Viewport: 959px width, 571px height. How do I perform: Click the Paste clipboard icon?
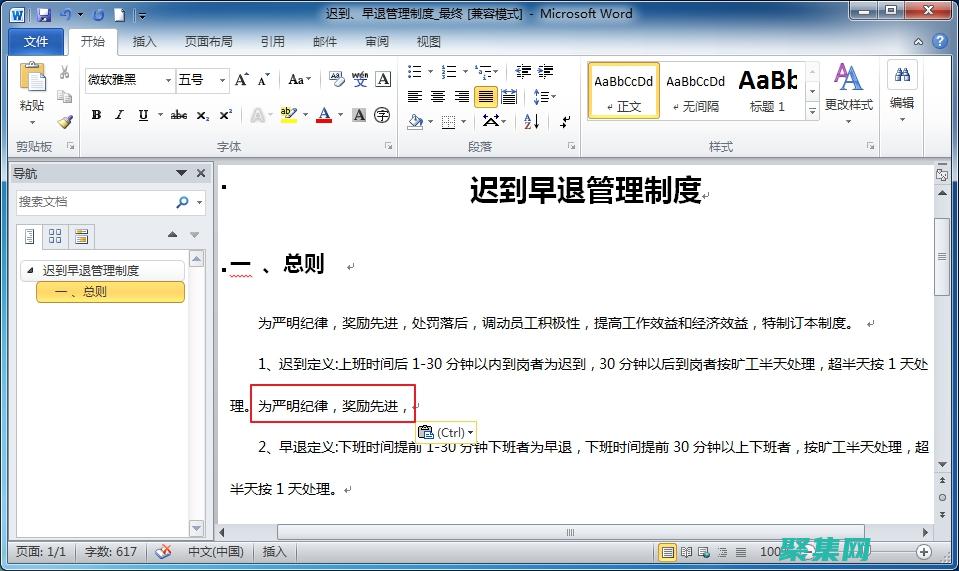[32, 78]
